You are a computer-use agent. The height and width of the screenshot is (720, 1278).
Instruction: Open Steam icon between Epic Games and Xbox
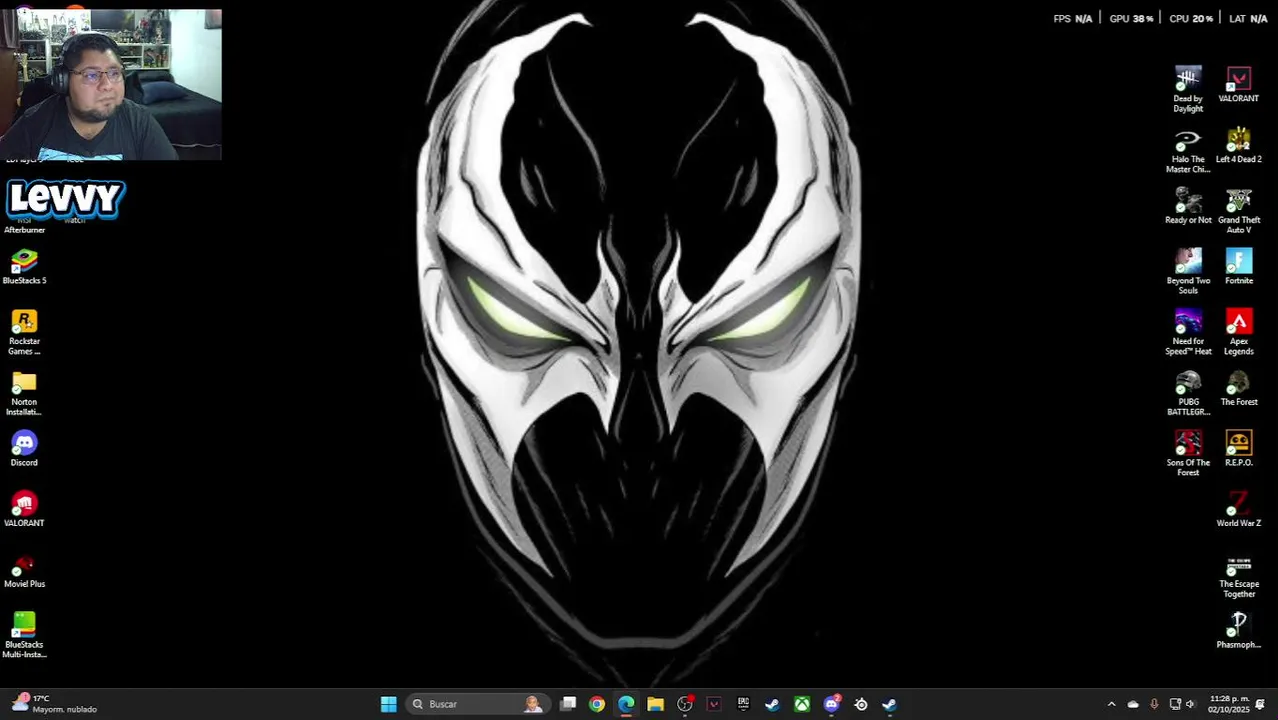point(772,704)
